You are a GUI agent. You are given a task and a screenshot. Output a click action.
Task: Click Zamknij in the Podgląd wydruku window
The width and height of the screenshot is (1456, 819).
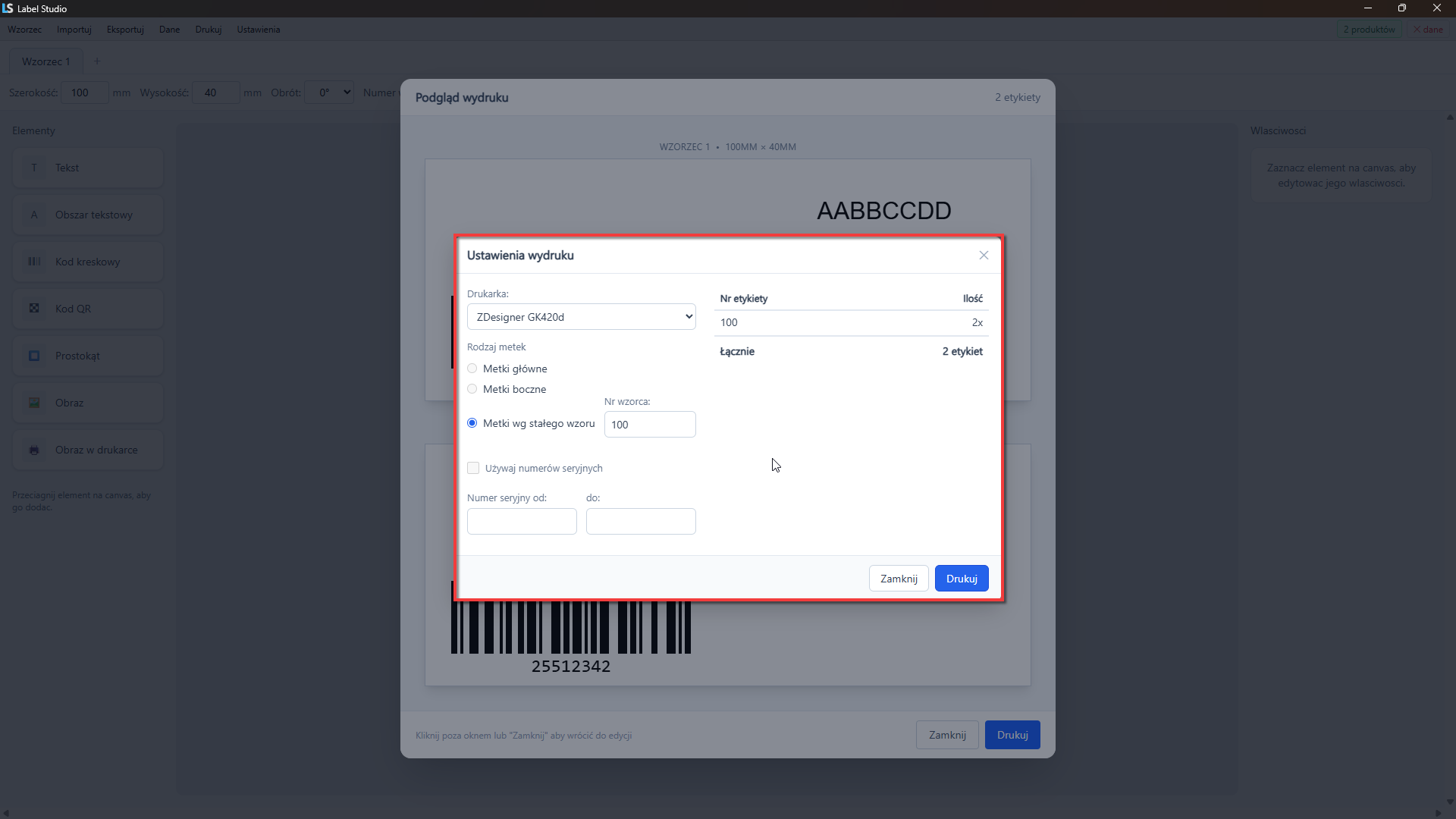pos(947,735)
